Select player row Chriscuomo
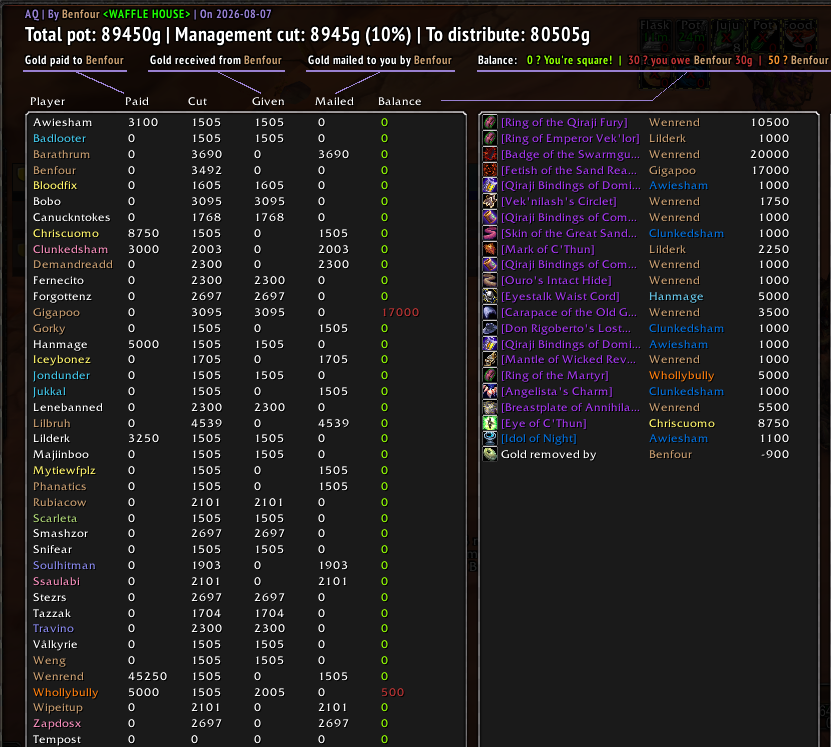The height and width of the screenshot is (747, 831). click(x=246, y=233)
